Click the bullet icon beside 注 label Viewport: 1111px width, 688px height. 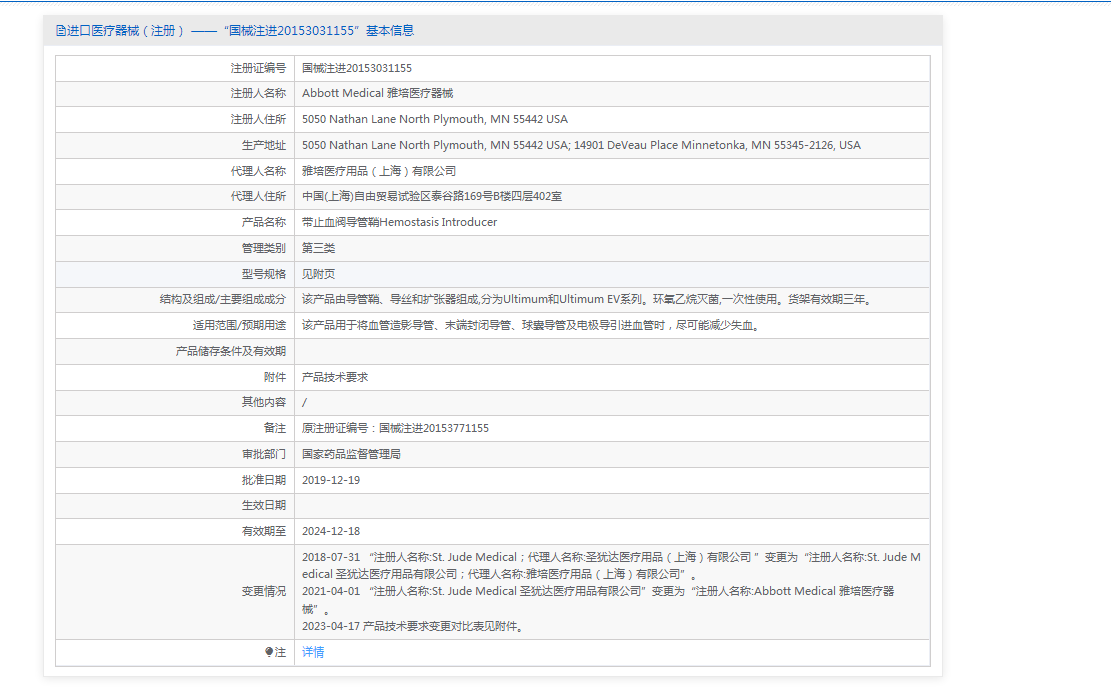pyautogui.click(x=269, y=652)
